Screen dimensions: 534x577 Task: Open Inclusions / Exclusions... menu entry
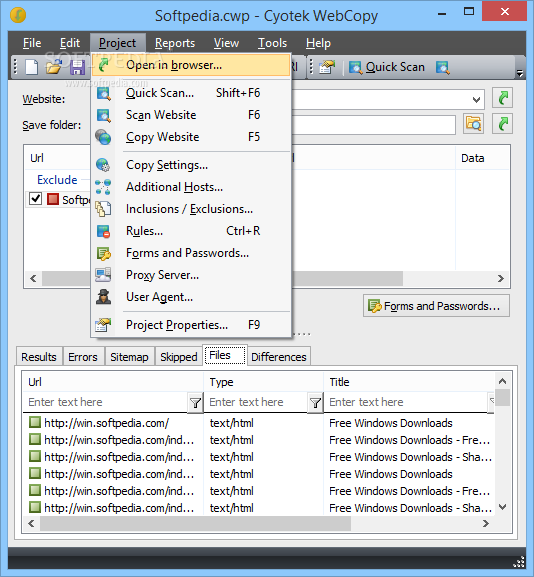click(191, 209)
